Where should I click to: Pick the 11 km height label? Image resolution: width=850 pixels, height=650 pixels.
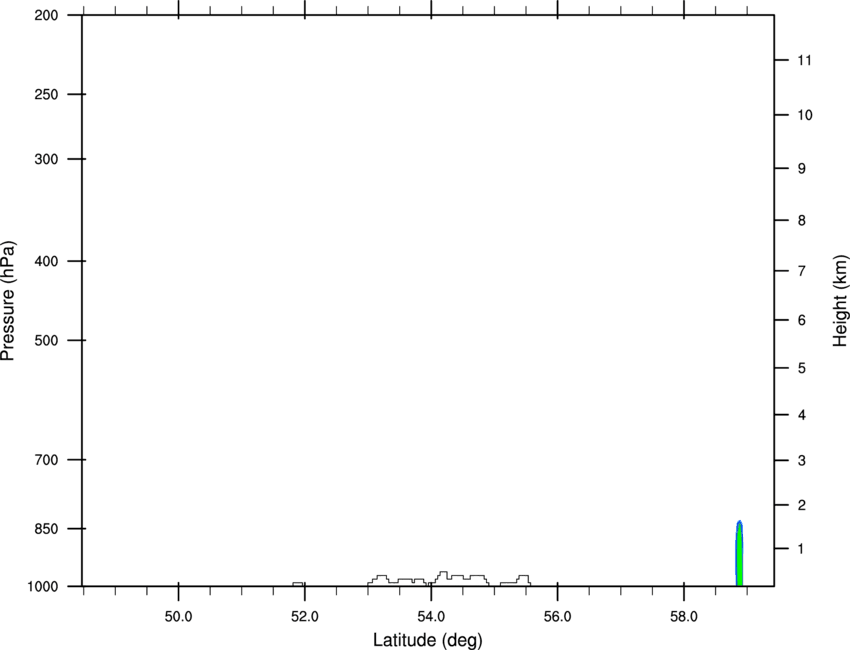tap(805, 60)
